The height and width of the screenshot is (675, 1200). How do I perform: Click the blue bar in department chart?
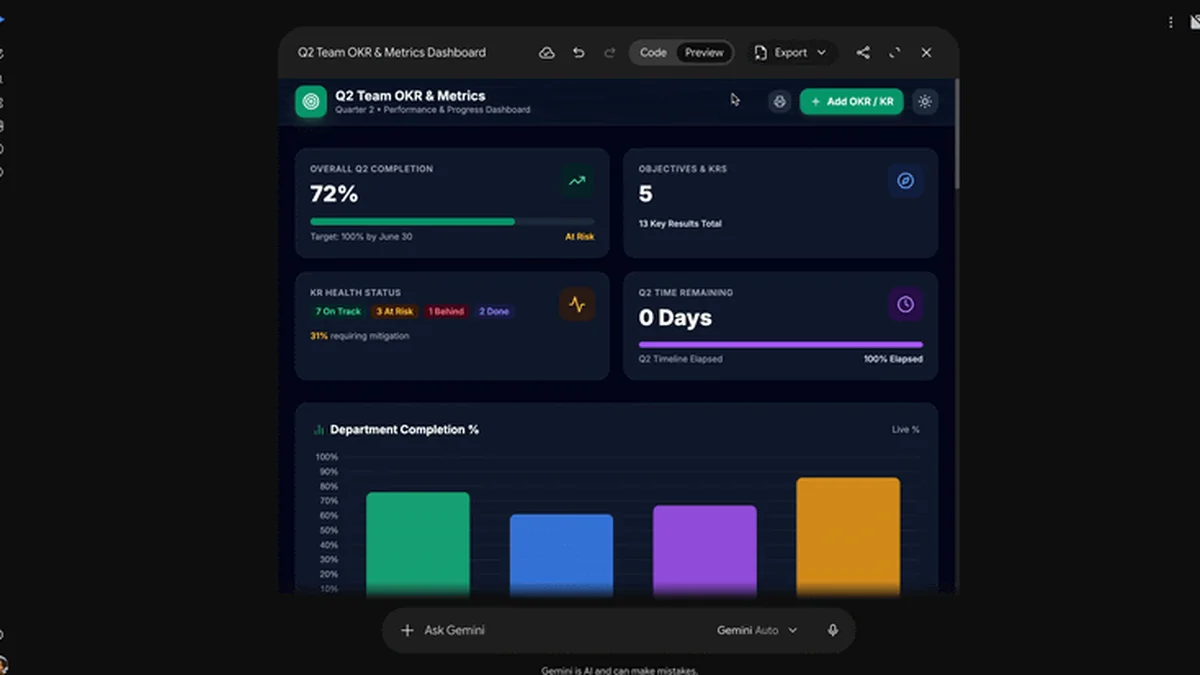pyautogui.click(x=561, y=554)
